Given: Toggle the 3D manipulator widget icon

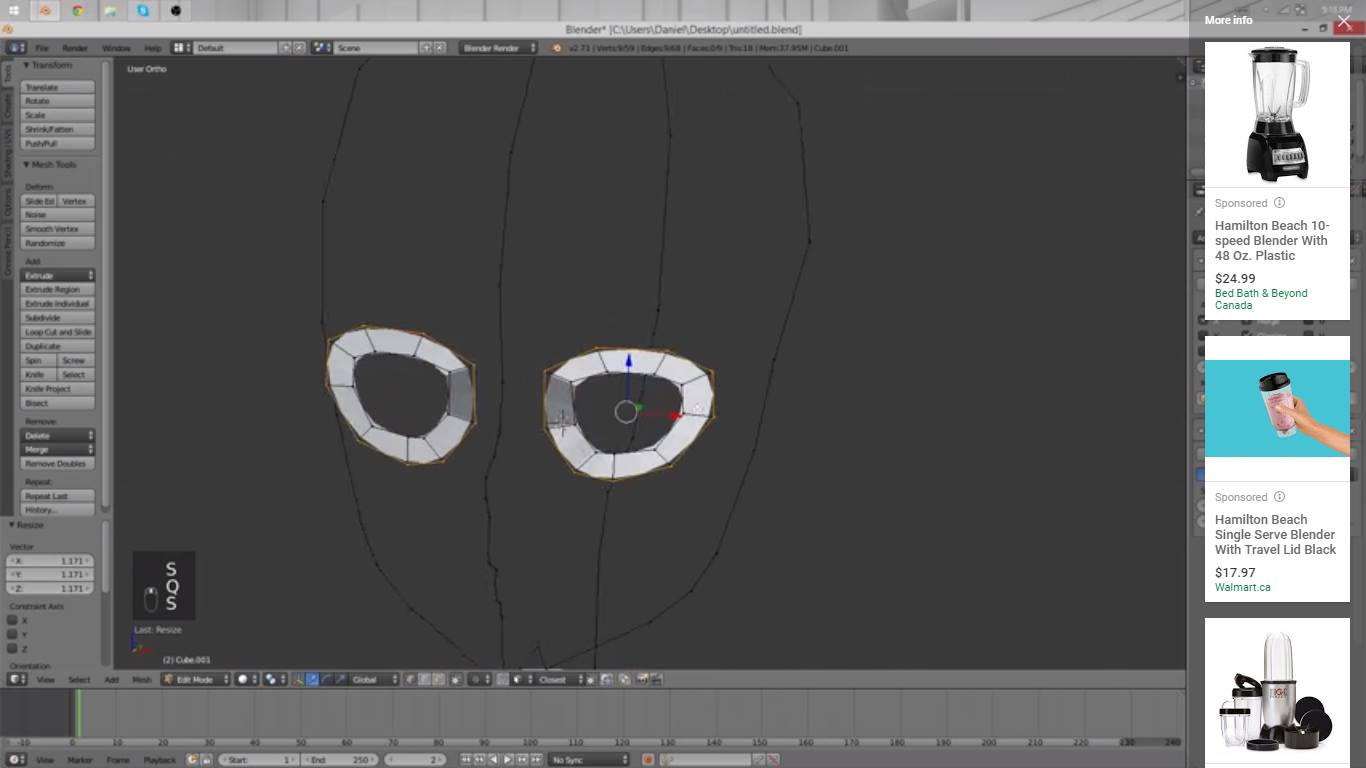Looking at the screenshot, I should (298, 680).
